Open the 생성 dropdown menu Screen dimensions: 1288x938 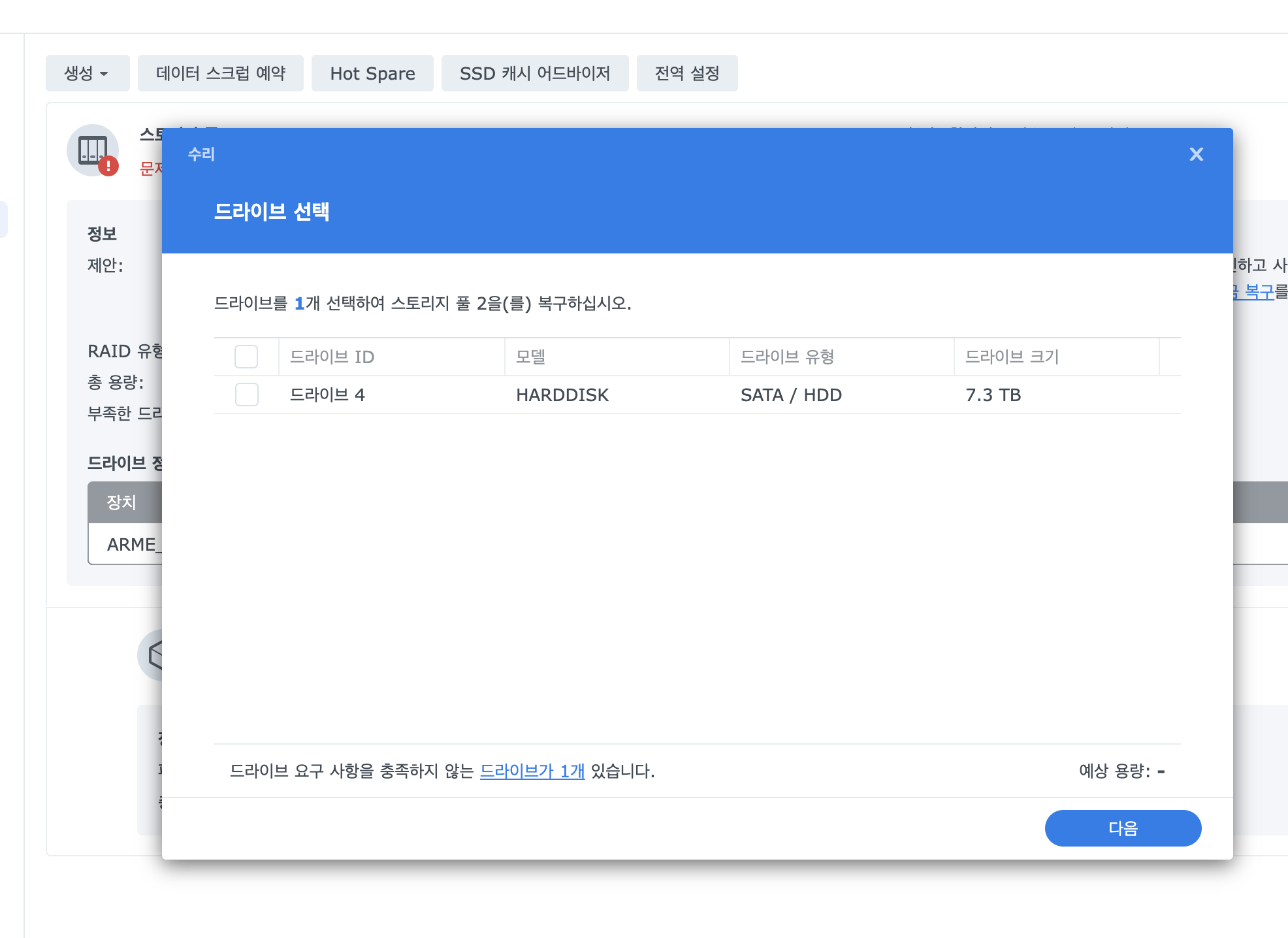tap(87, 73)
